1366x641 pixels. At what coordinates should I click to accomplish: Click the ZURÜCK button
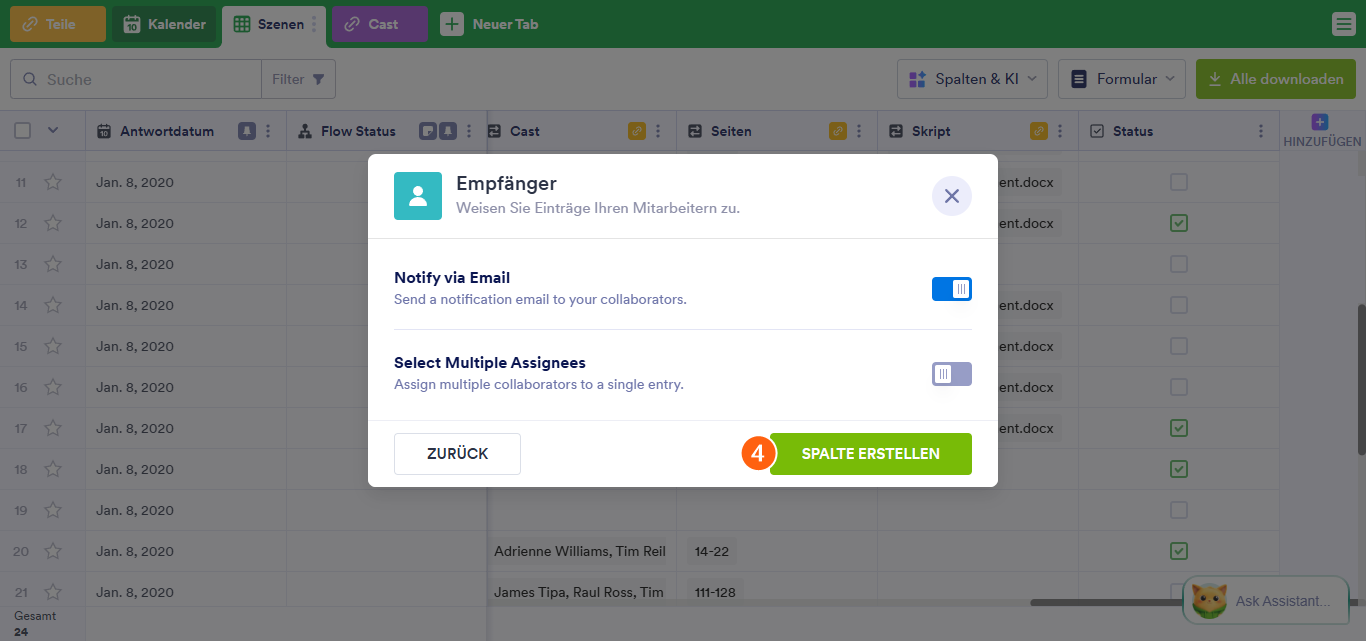[x=457, y=454]
